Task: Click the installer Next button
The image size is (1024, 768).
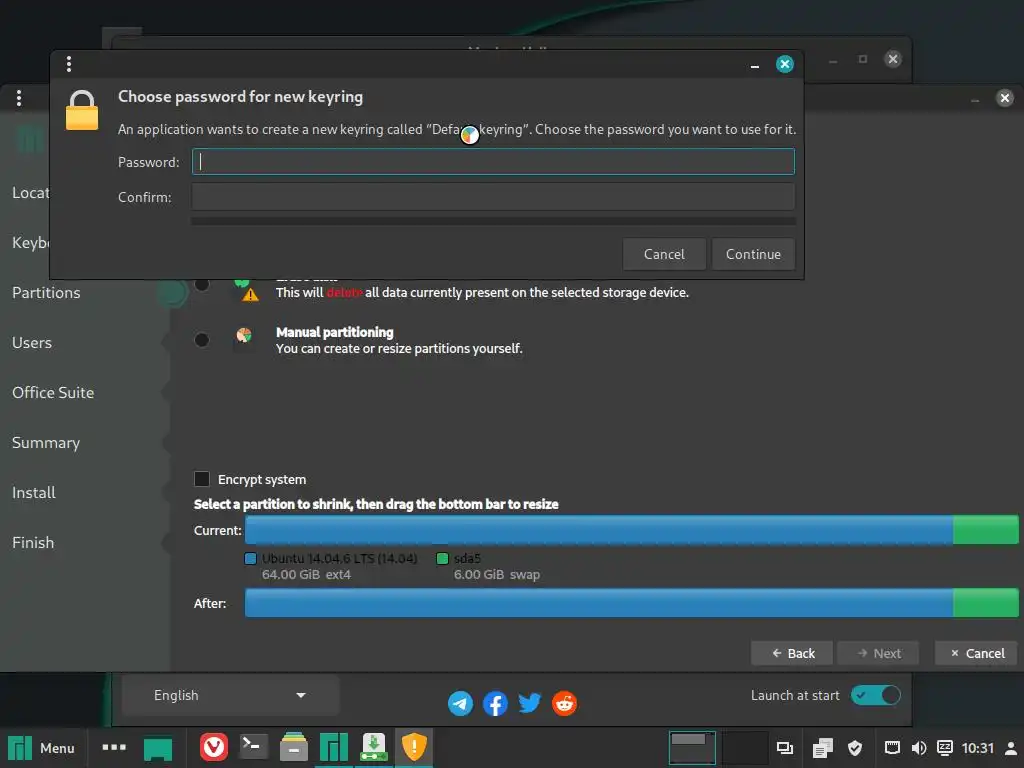Action: [878, 653]
